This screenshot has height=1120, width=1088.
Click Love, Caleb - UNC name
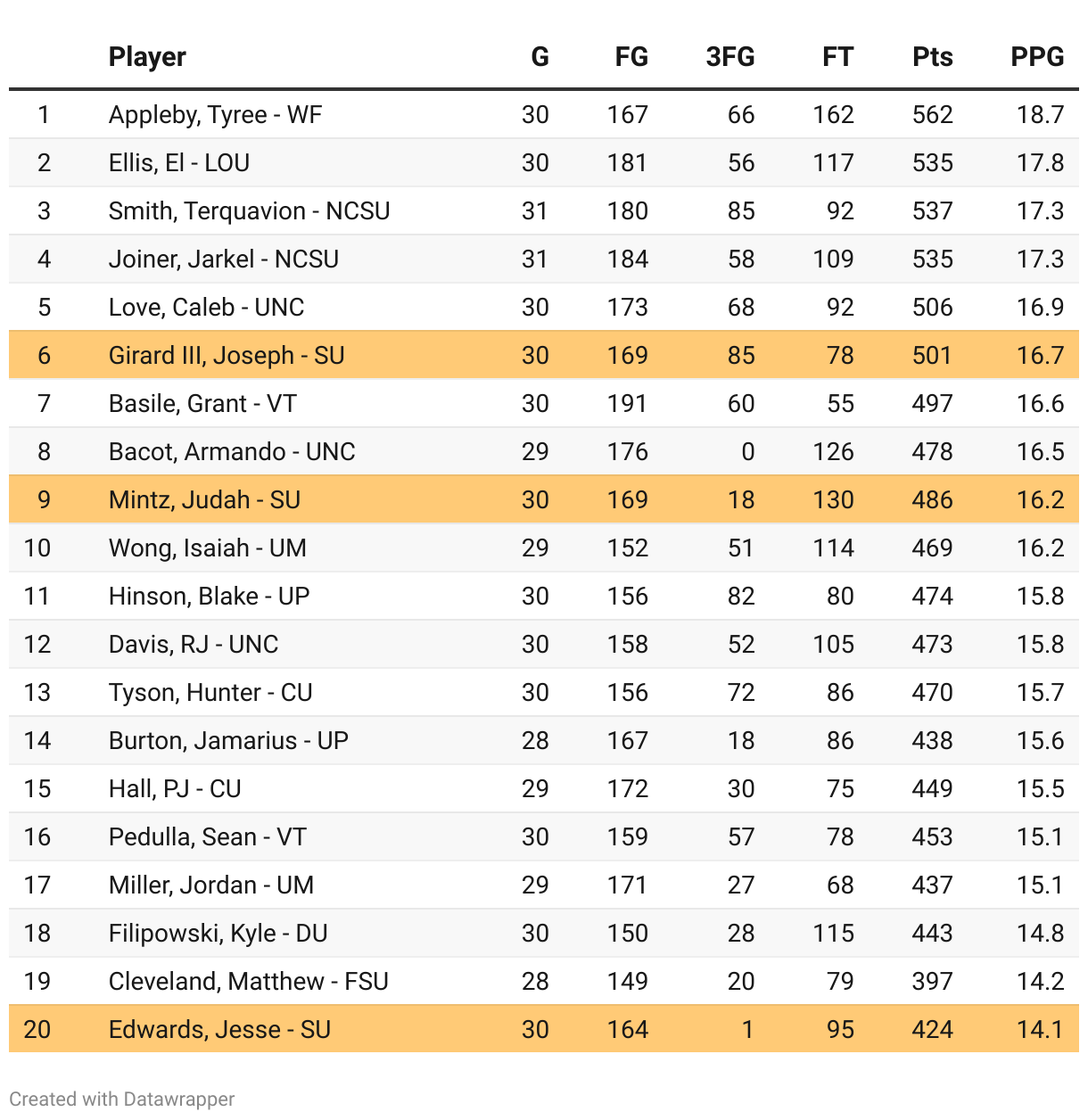click(206, 308)
